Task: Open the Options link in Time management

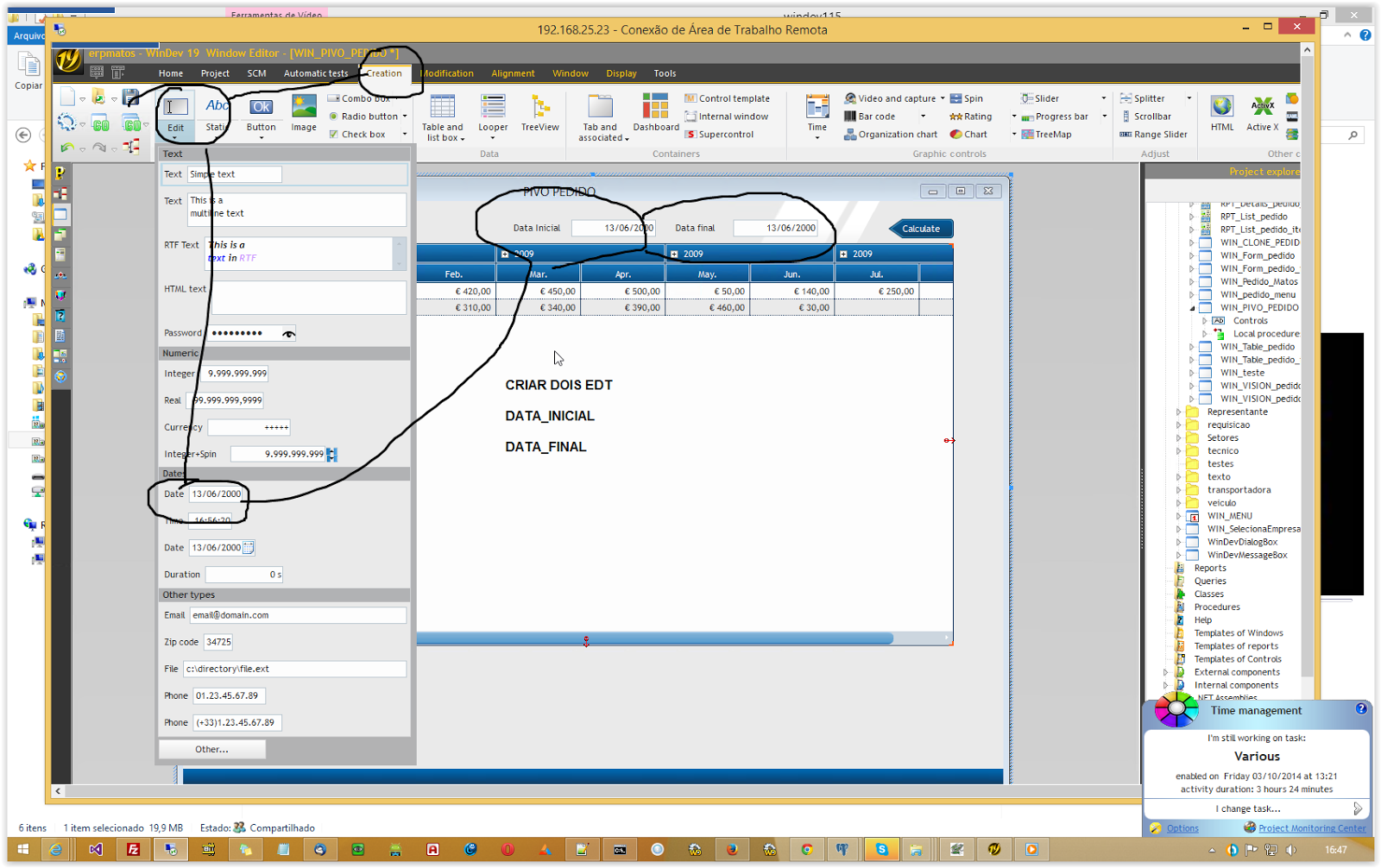Action: pos(1182,828)
